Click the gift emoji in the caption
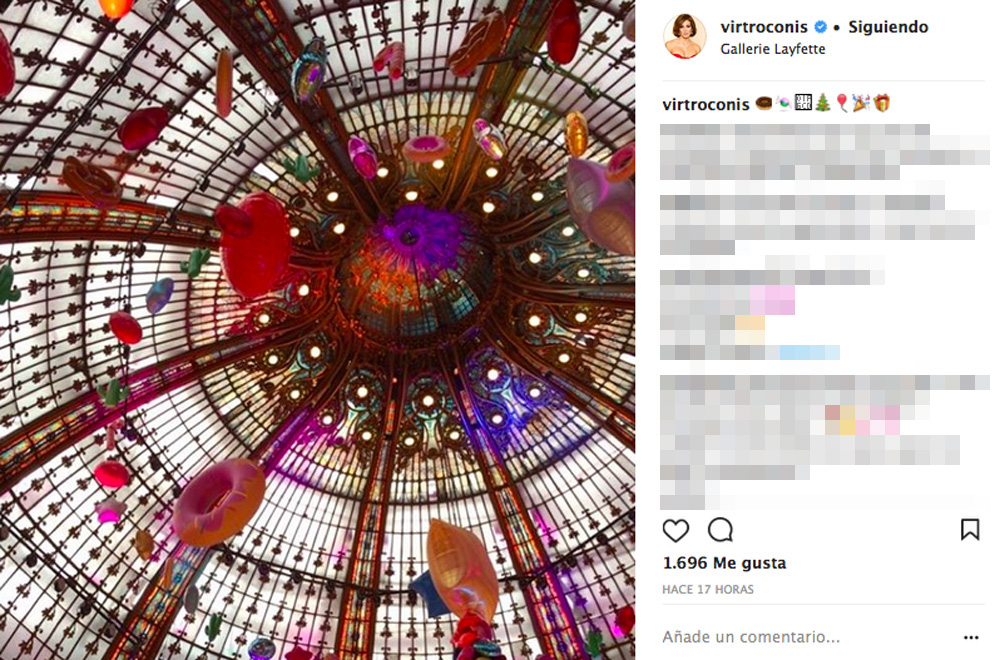This screenshot has width=1000, height=660. 882,103
